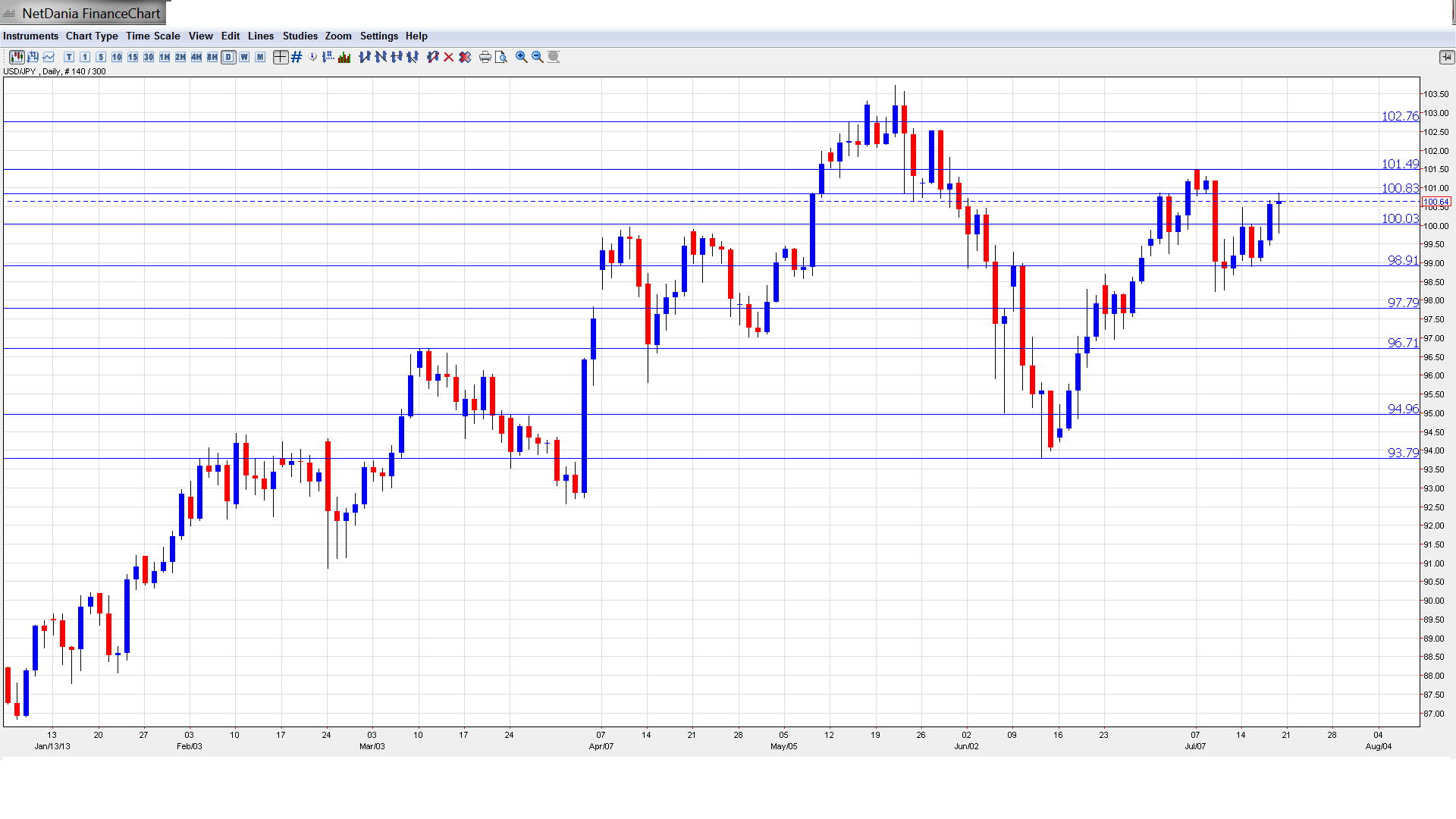This screenshot has height=819, width=1456.
Task: Select candlestick chart type icon
Action: pyautogui.click(x=16, y=57)
